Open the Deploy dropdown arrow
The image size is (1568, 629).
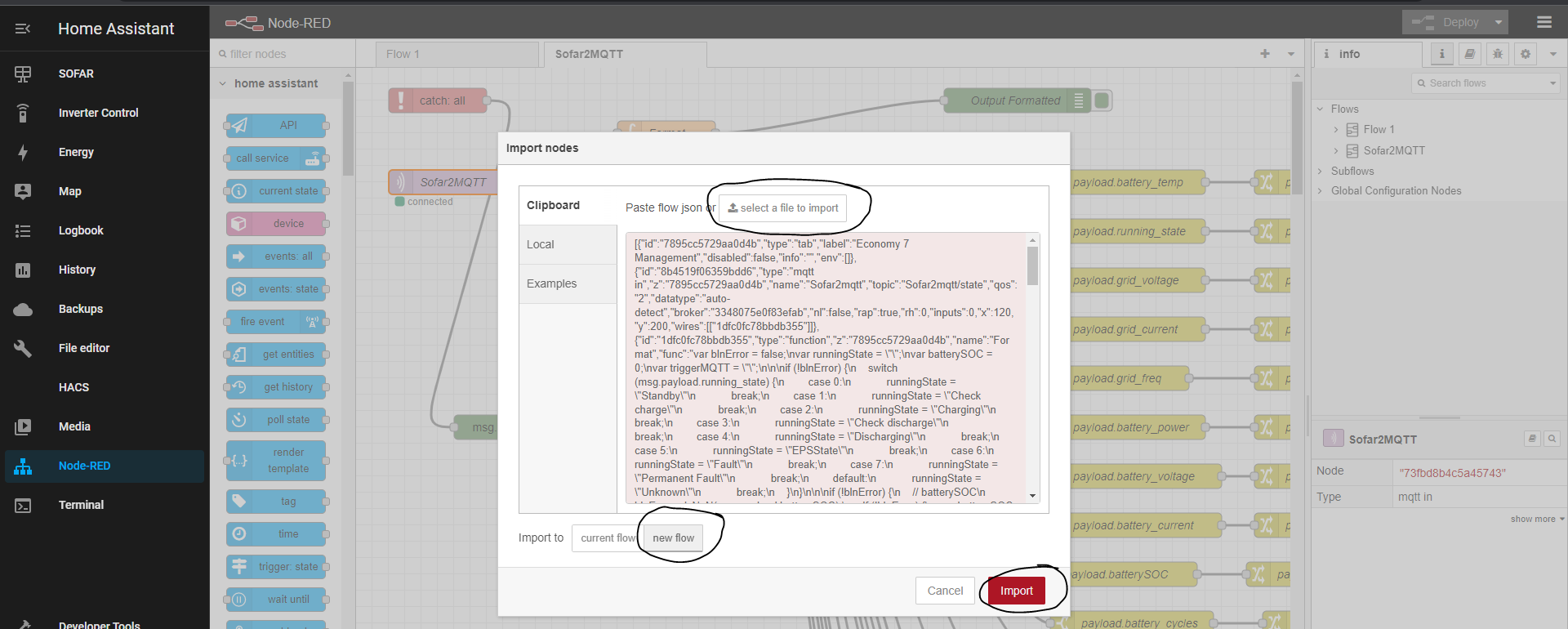coord(1499,22)
